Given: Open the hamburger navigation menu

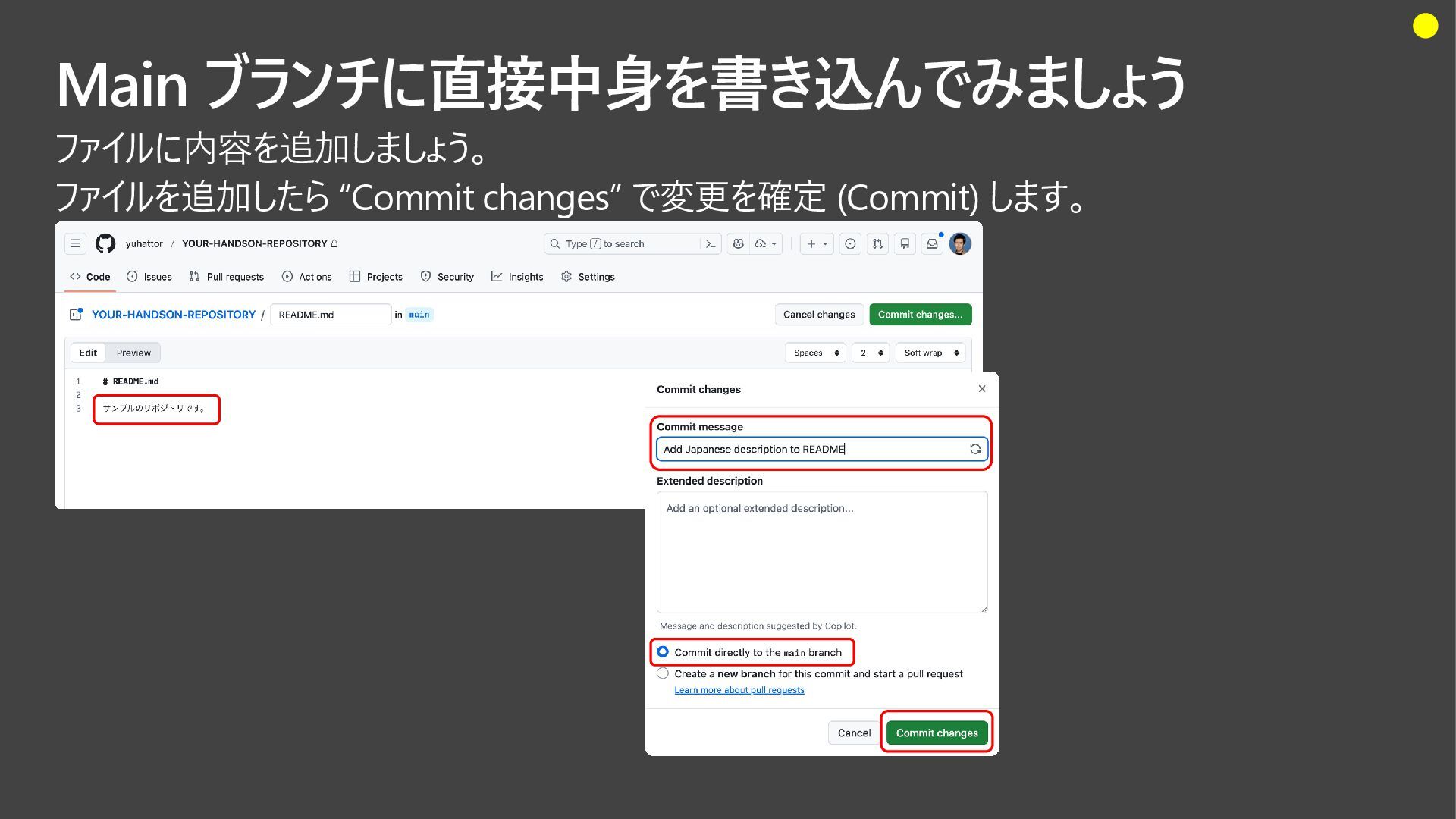Looking at the screenshot, I should coord(75,243).
